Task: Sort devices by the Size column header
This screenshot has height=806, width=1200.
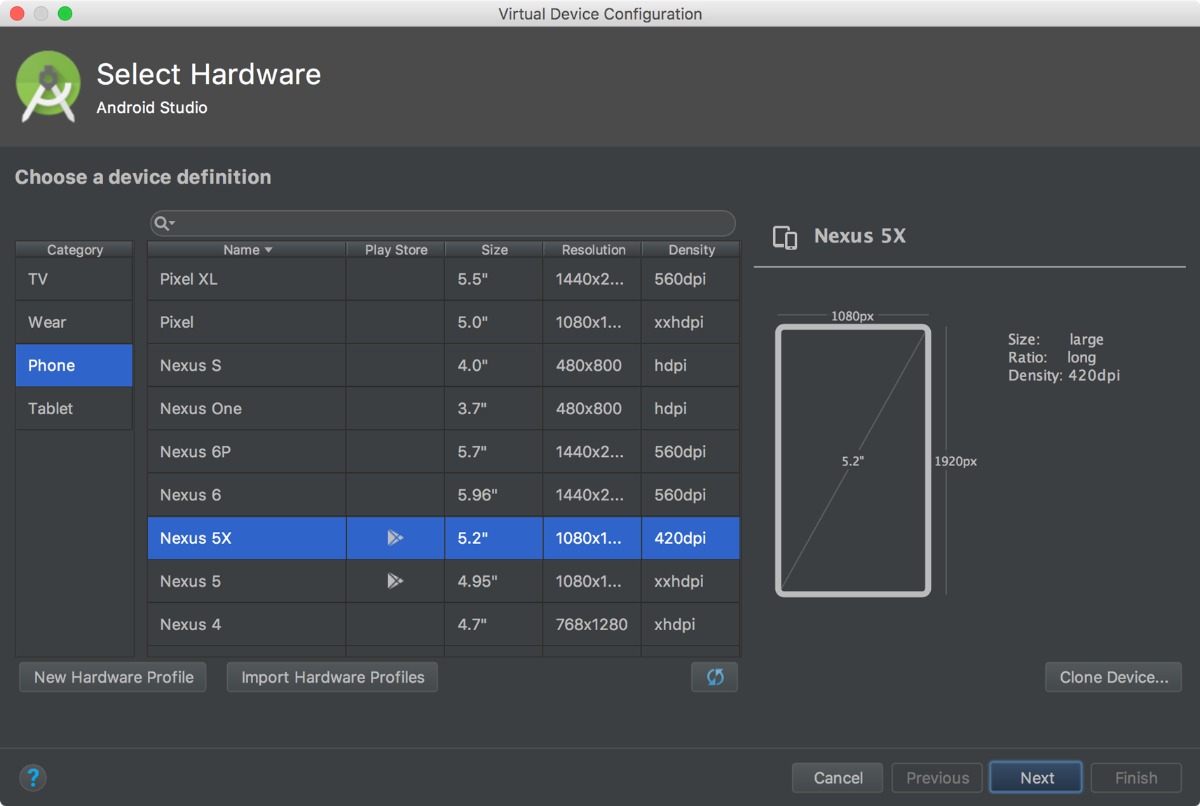Action: click(494, 250)
